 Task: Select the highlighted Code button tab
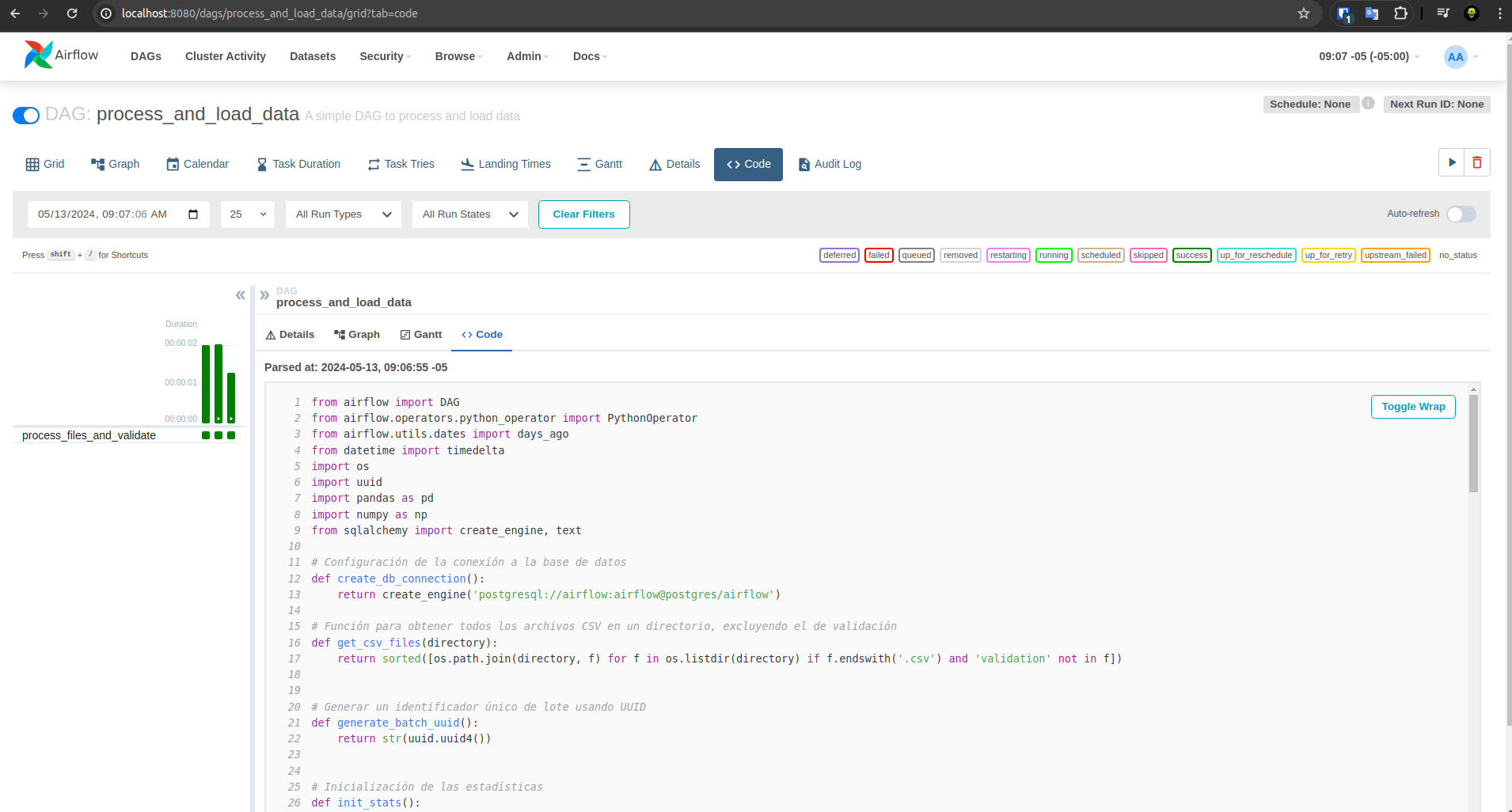(748, 165)
